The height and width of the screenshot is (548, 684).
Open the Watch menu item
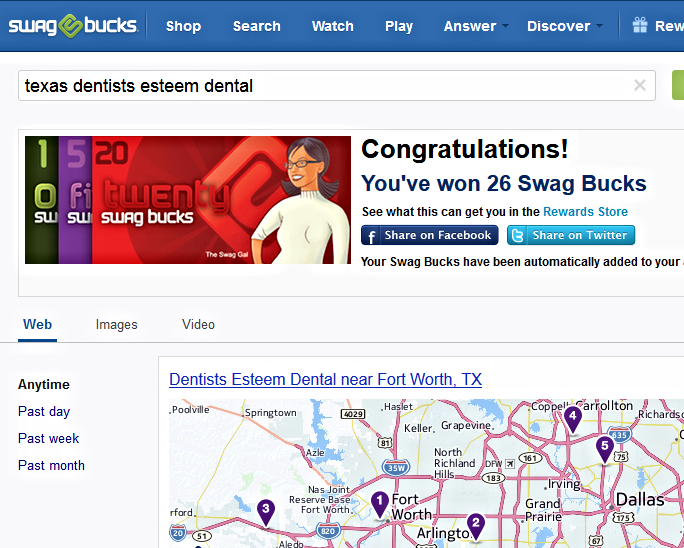click(332, 26)
